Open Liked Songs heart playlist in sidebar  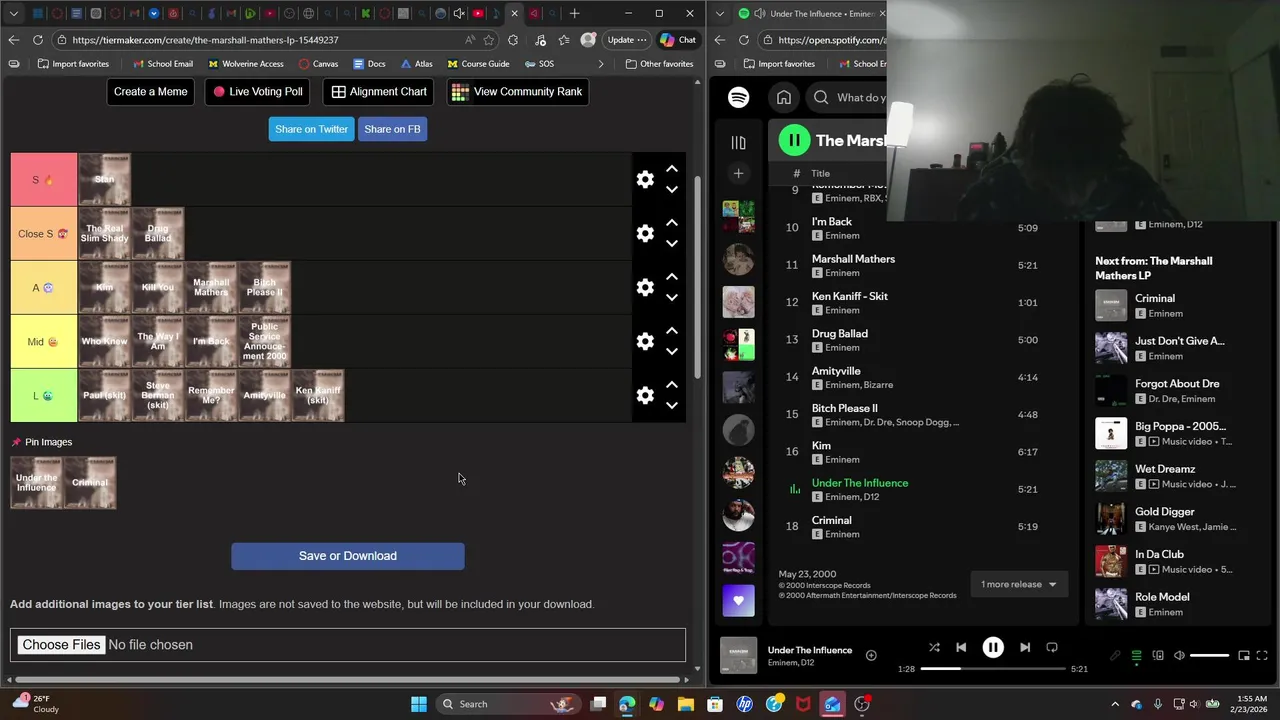click(x=739, y=600)
